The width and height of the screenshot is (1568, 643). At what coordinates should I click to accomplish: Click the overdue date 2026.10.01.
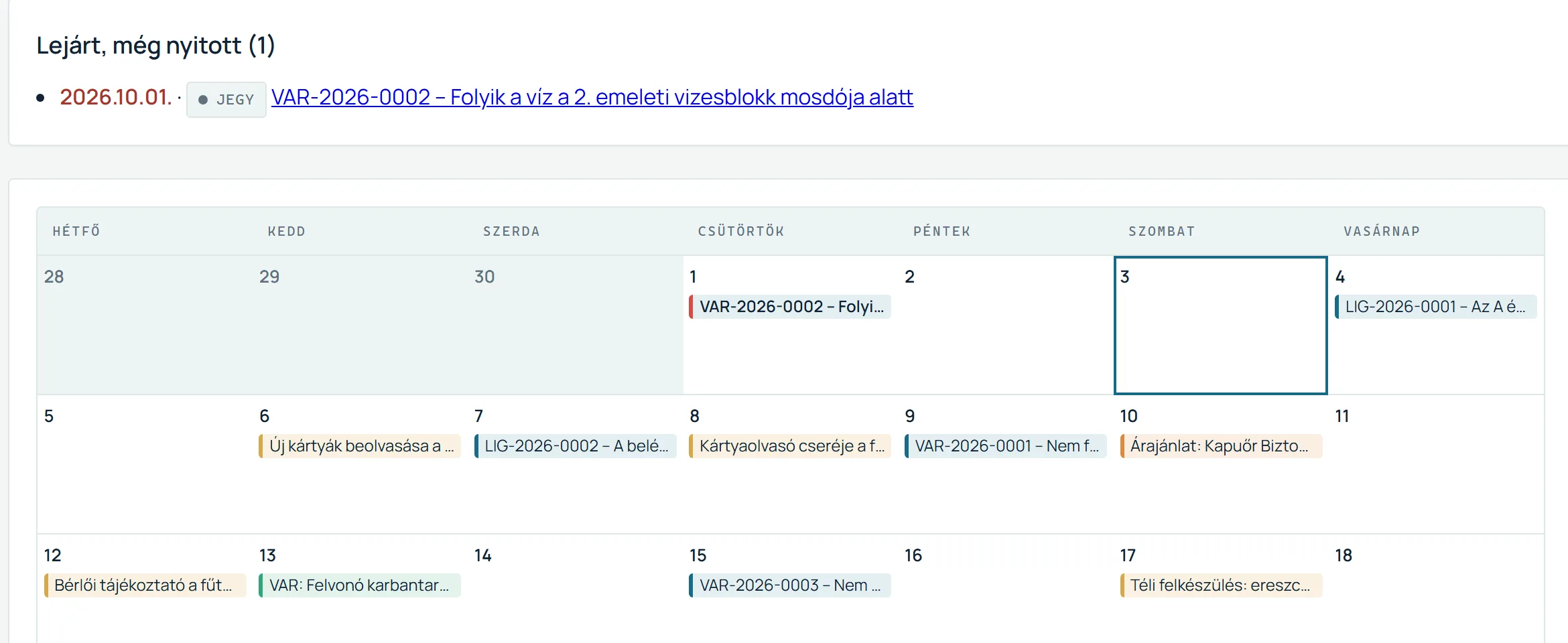click(116, 98)
